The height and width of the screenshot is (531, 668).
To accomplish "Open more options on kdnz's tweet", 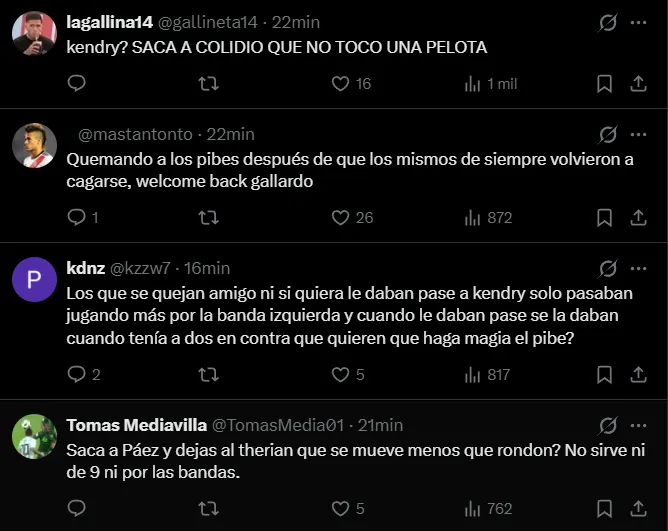I will tap(639, 268).
